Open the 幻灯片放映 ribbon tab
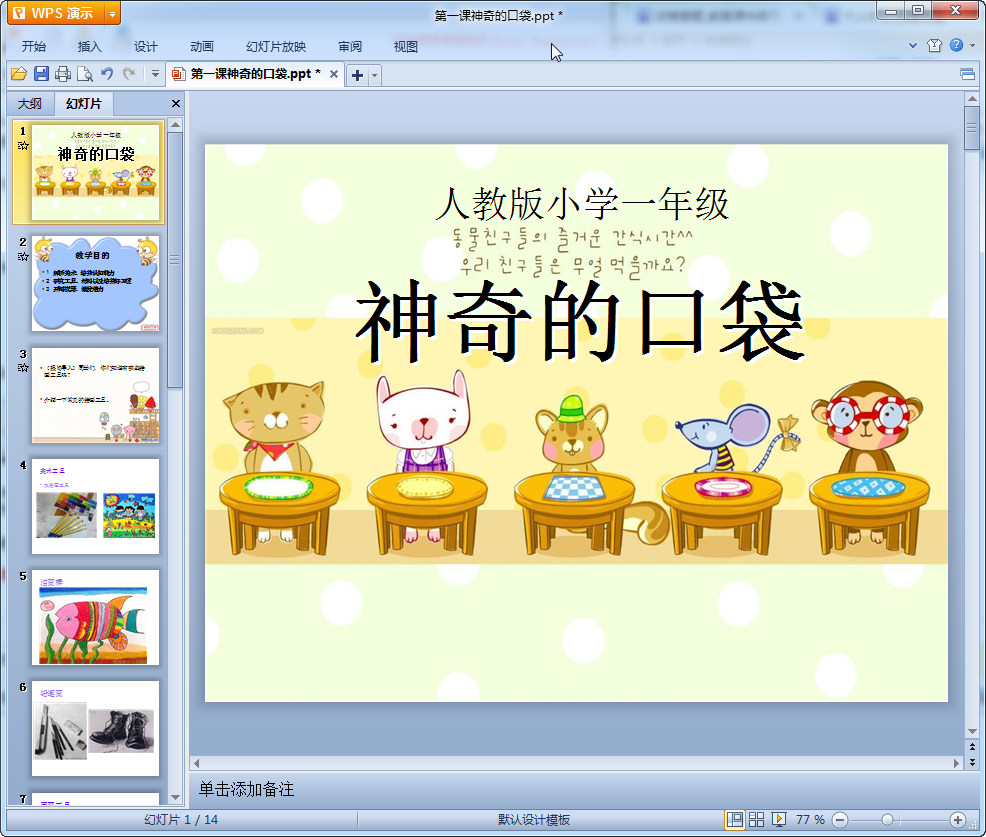This screenshot has width=986, height=837. (276, 47)
